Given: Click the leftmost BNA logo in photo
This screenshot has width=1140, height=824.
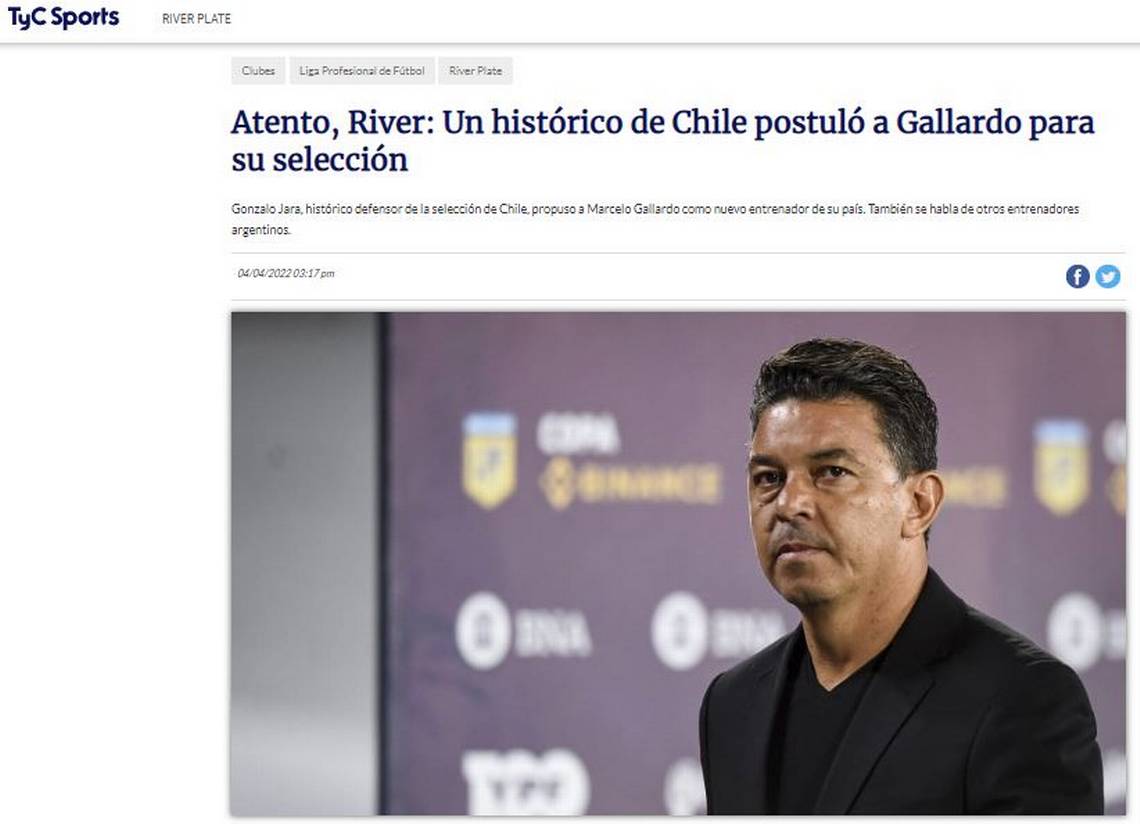Looking at the screenshot, I should point(523,631).
